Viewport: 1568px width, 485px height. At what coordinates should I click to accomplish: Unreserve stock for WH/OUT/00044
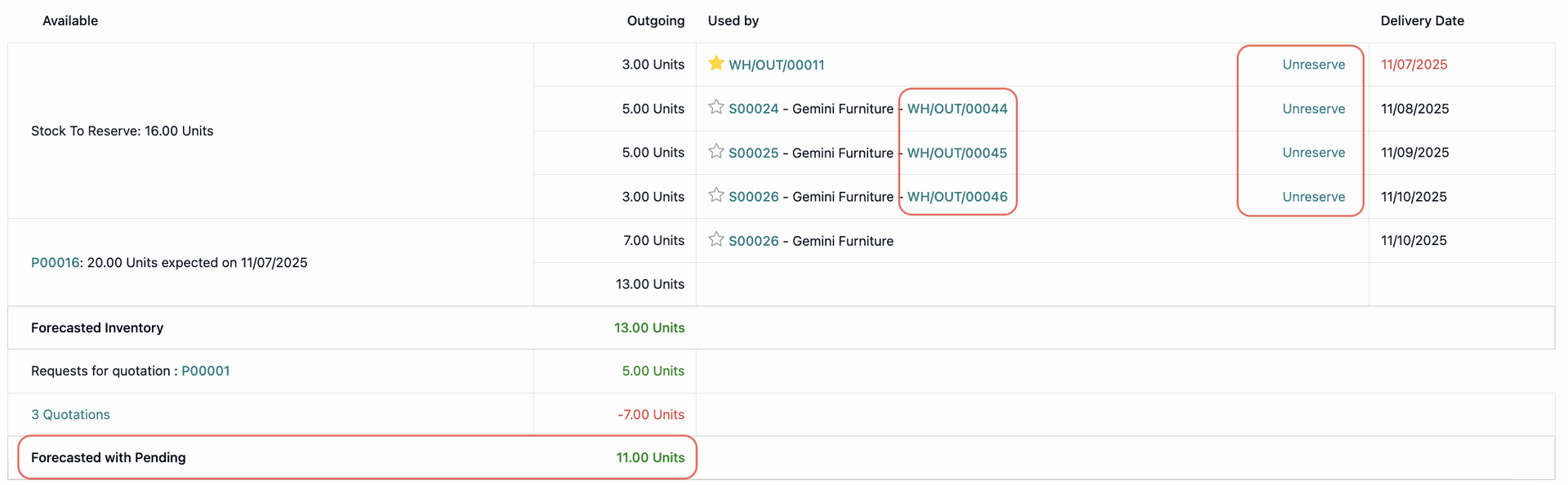pos(1313,109)
